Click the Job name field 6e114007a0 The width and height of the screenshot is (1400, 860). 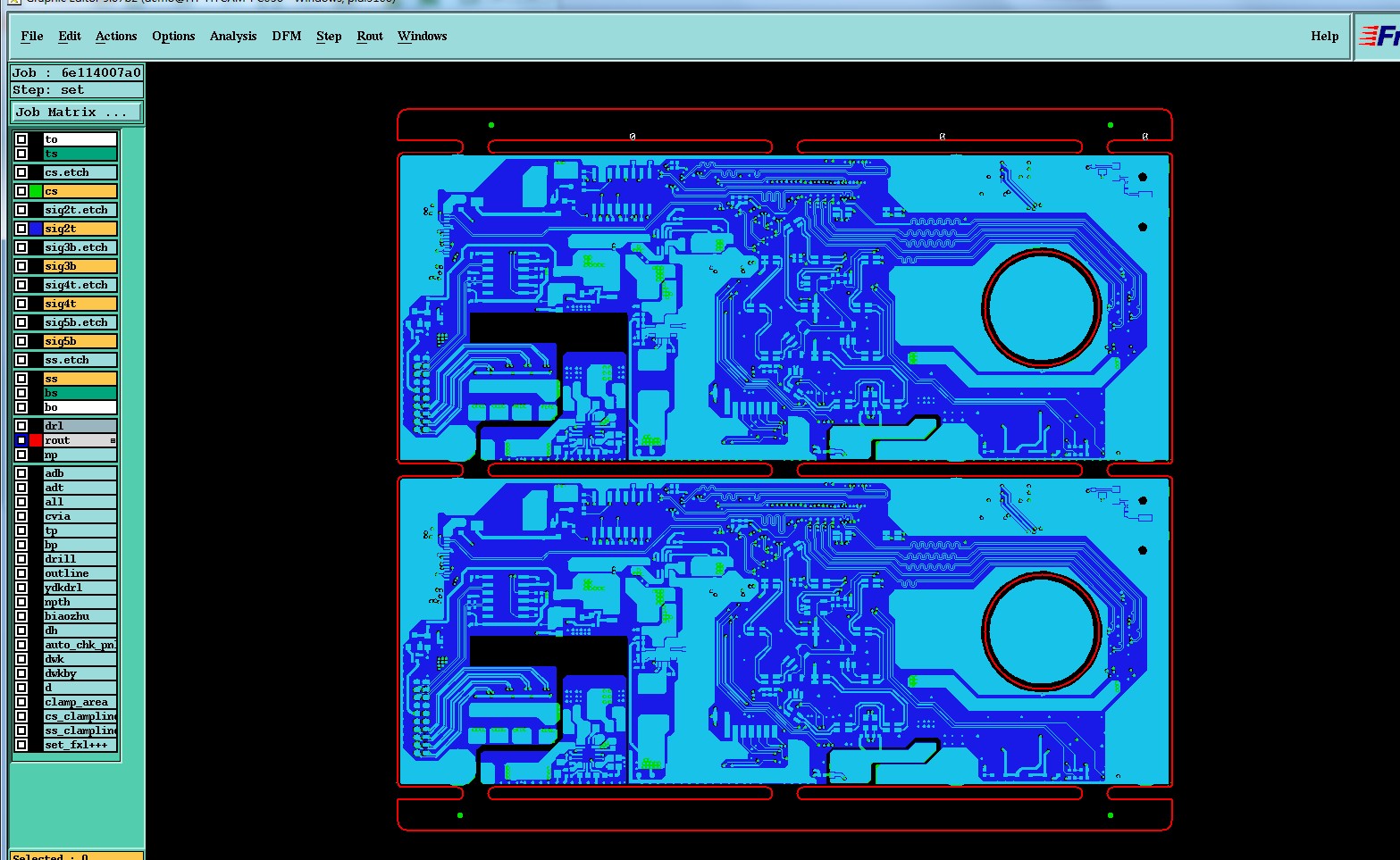click(77, 72)
